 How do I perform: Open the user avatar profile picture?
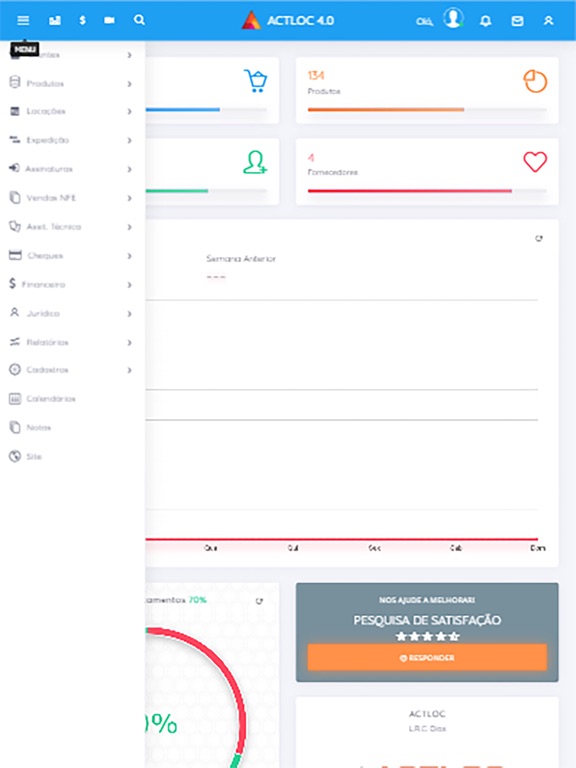click(x=454, y=19)
